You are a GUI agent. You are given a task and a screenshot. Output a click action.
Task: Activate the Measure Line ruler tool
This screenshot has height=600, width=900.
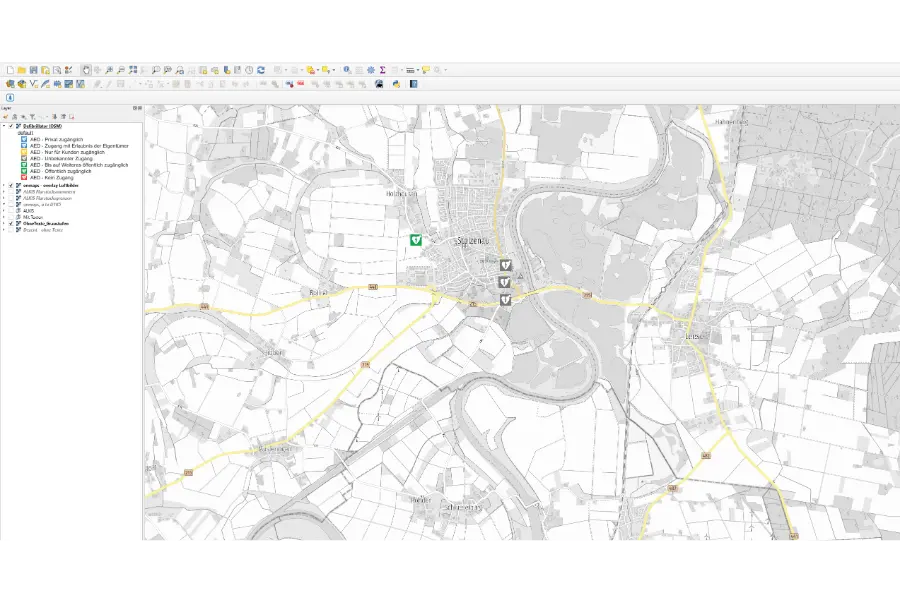[x=410, y=70]
